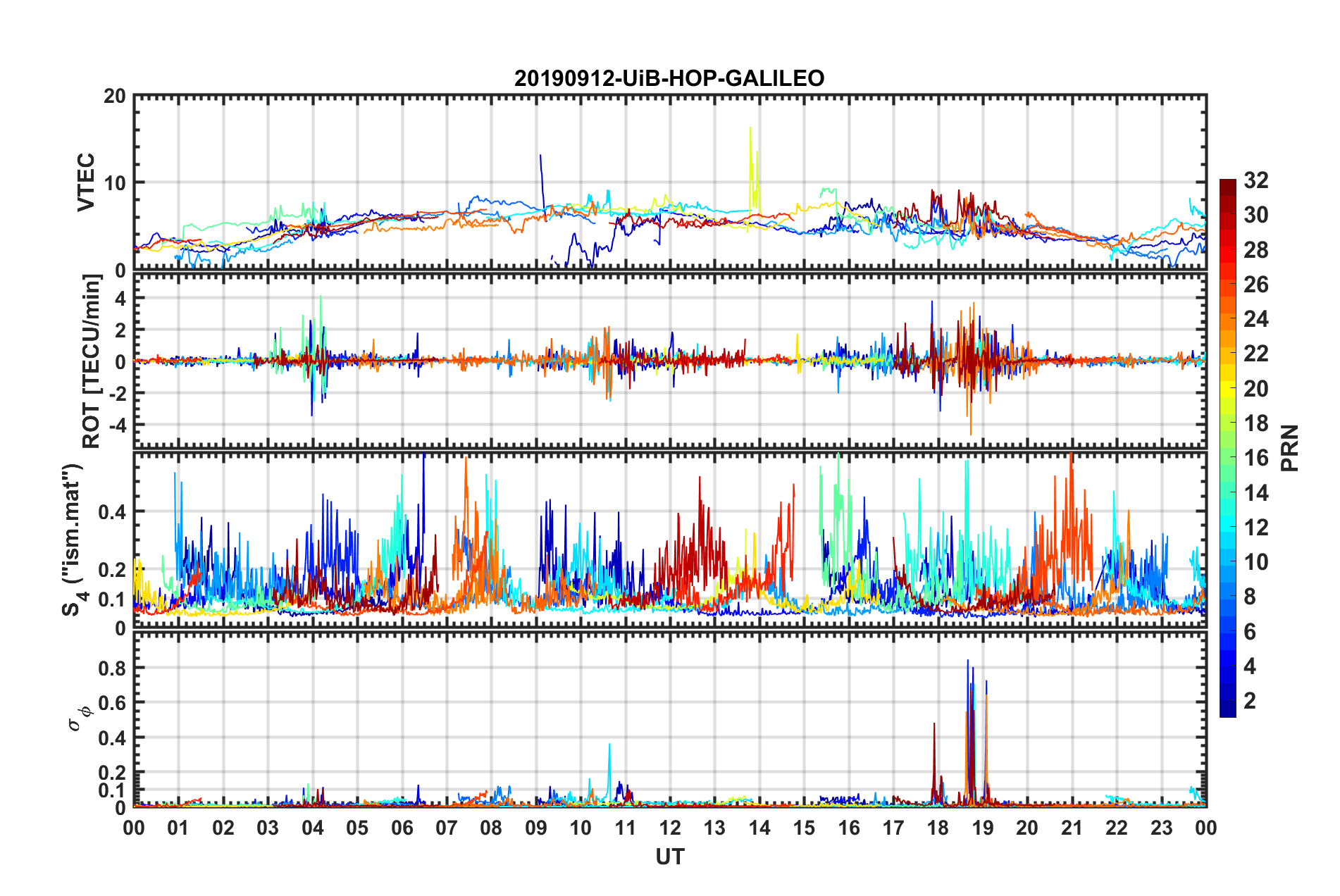
Task: Select the ROT time-series plot panel
Action: pyautogui.click(x=670, y=360)
